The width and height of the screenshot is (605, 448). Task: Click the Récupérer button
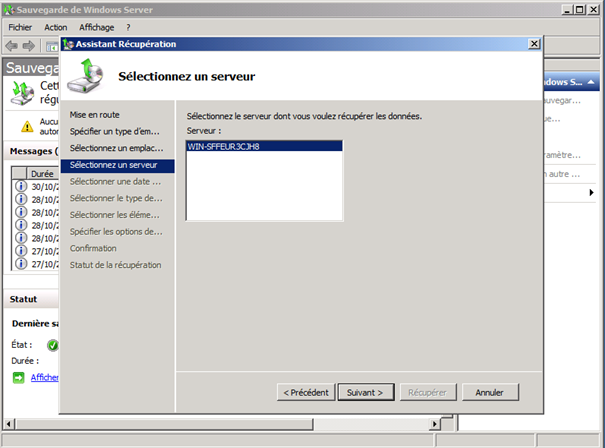[x=428, y=392]
